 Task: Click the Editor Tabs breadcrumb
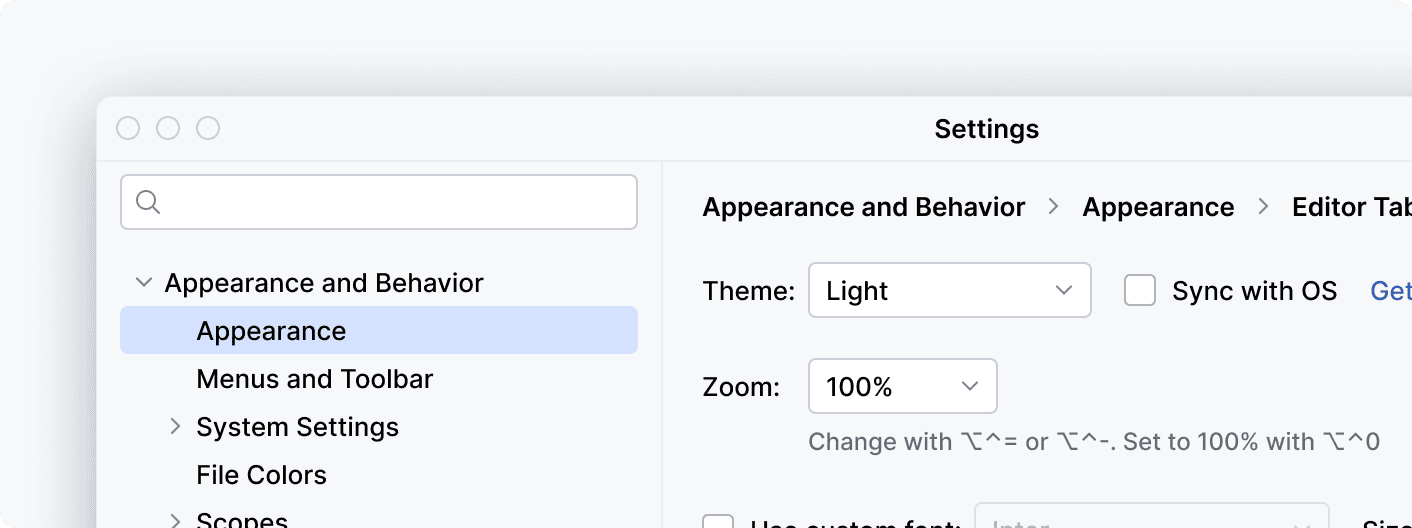[x=1351, y=207]
